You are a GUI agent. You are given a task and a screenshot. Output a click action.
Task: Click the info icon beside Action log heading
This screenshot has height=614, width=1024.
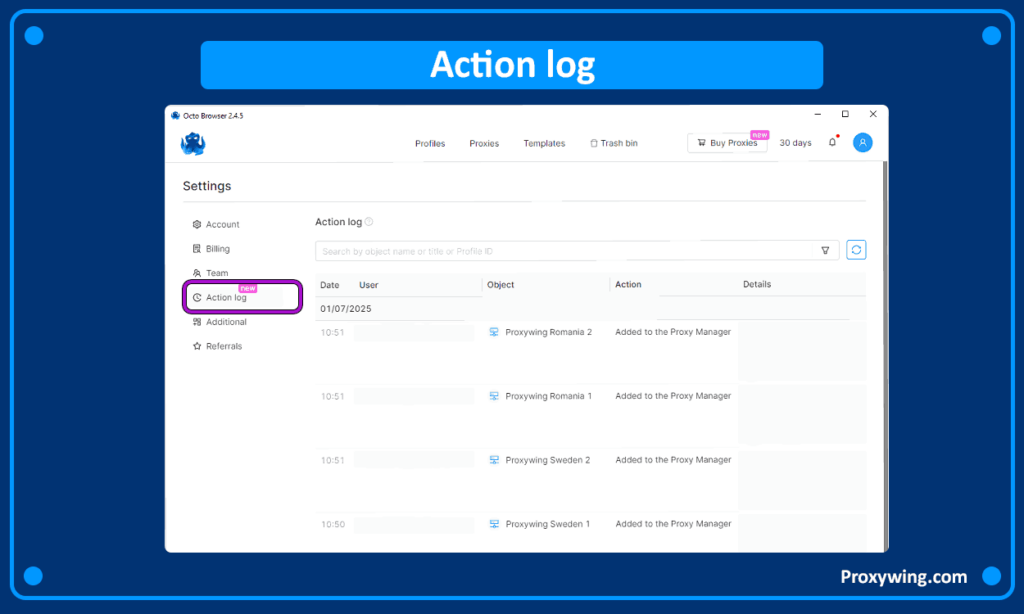click(x=369, y=222)
